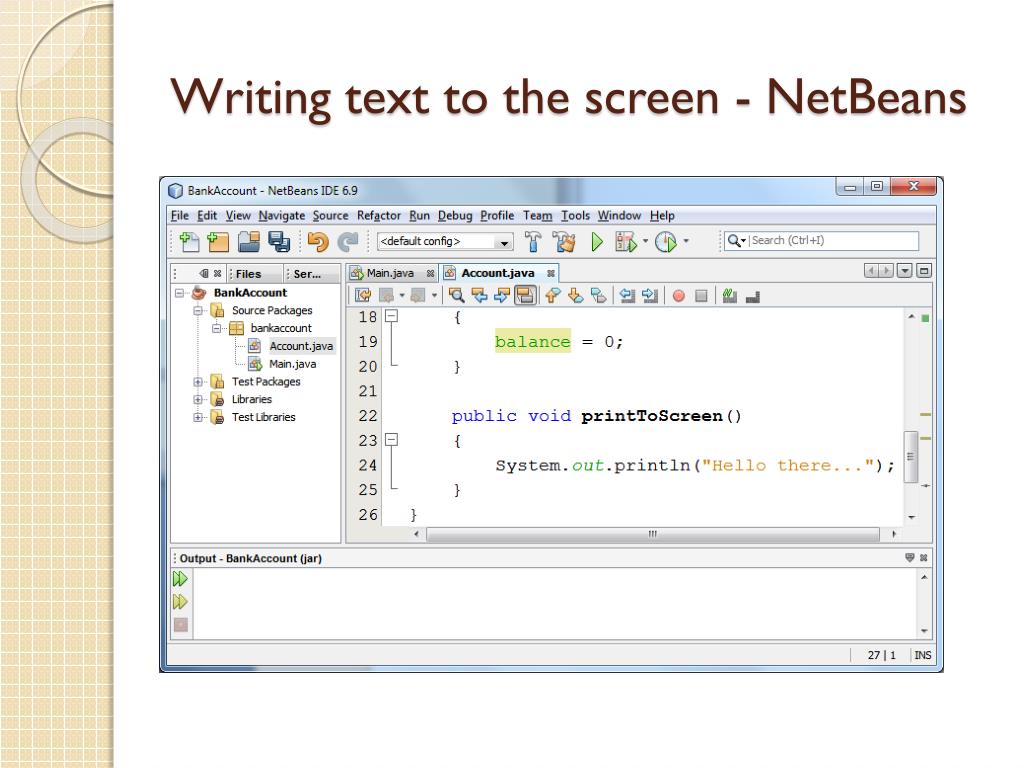Switch to the Files panel tab
The image size is (1024, 768).
(x=248, y=274)
